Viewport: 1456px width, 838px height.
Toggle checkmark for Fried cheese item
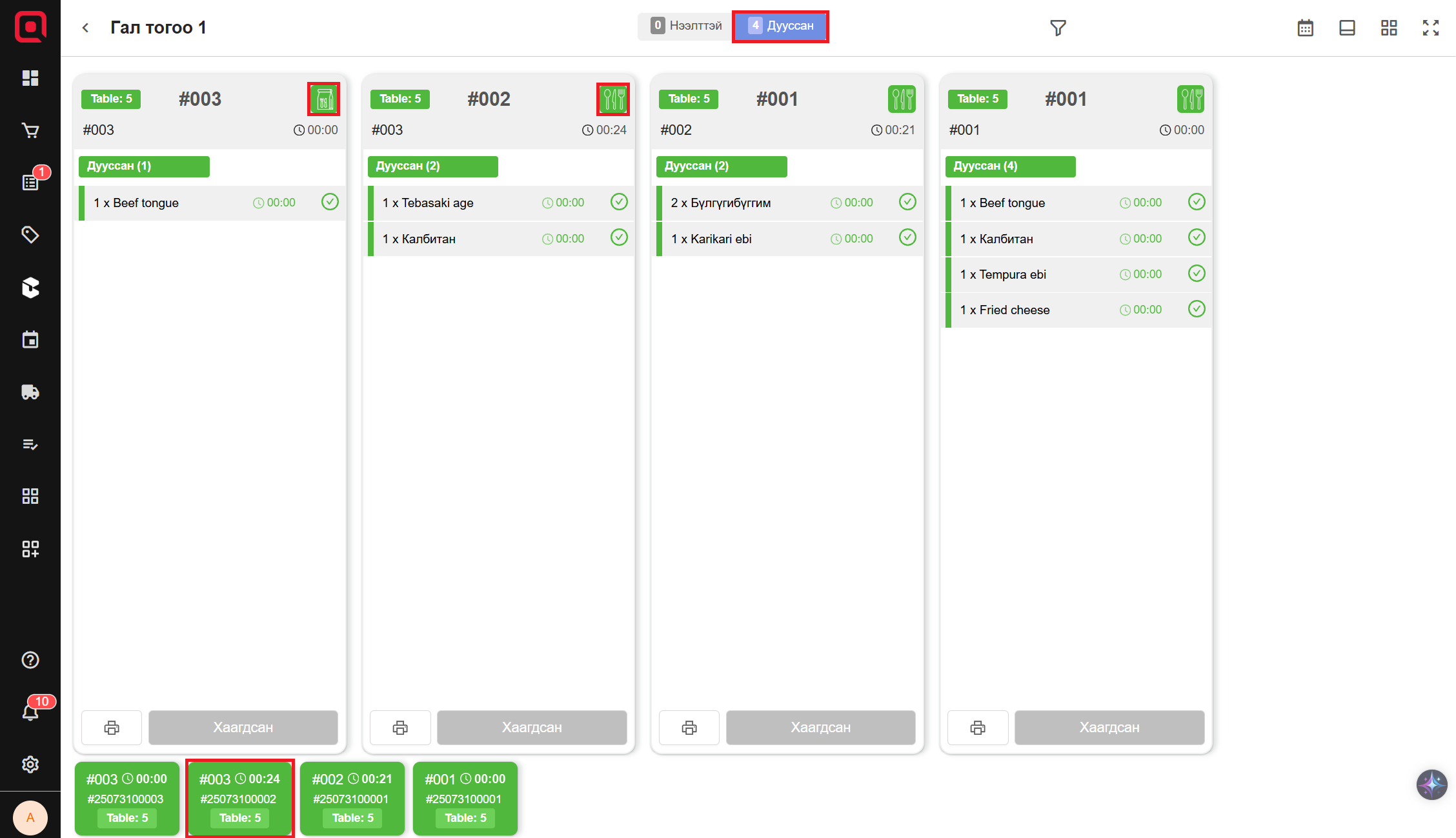(1196, 309)
